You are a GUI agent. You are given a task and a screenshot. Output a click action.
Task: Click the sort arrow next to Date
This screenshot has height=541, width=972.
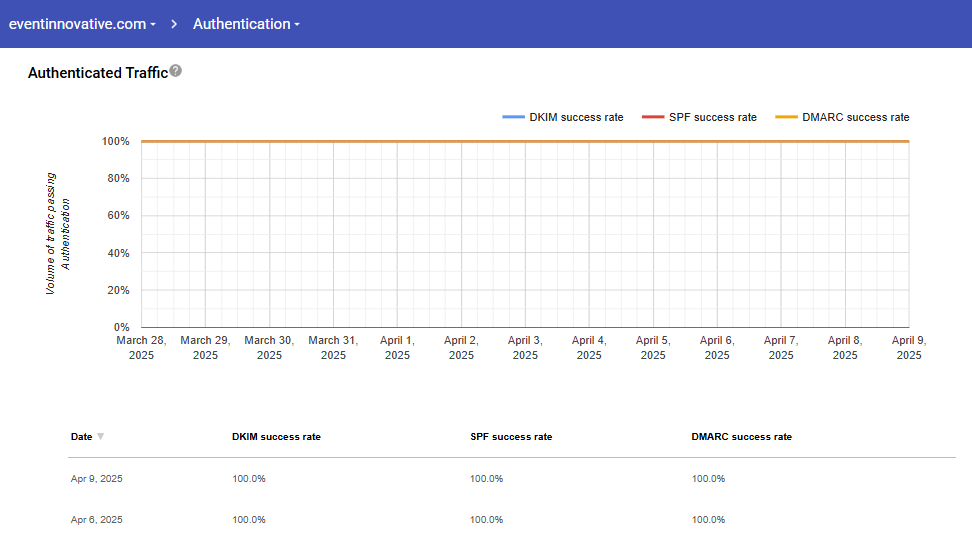coord(100,437)
